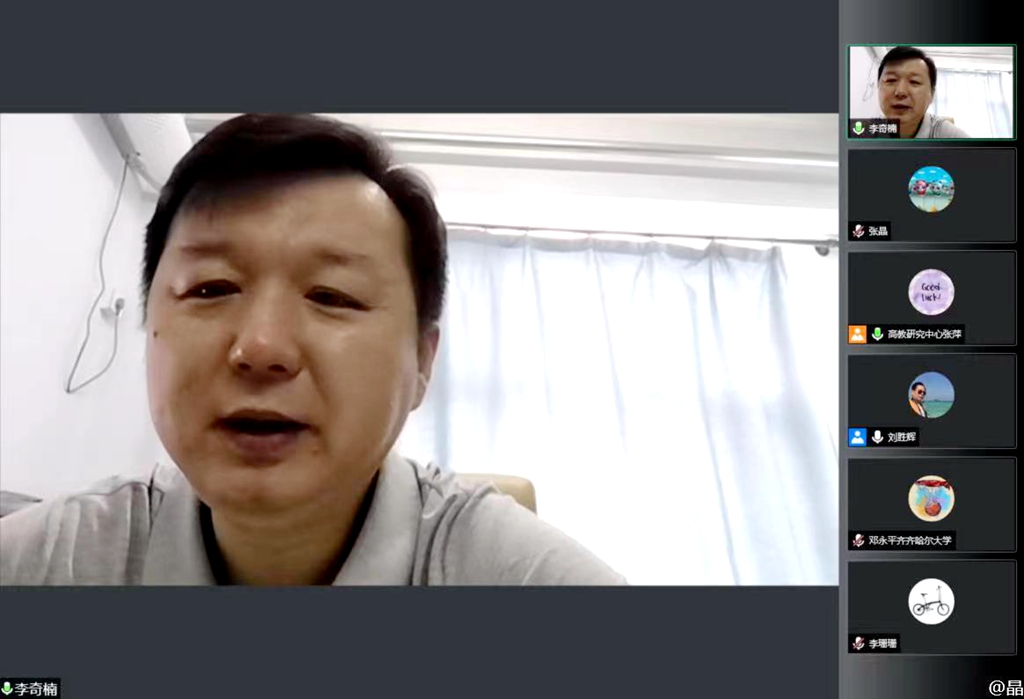Click the 李珊珊 name label
1024x699 pixels.
[x=881, y=643]
